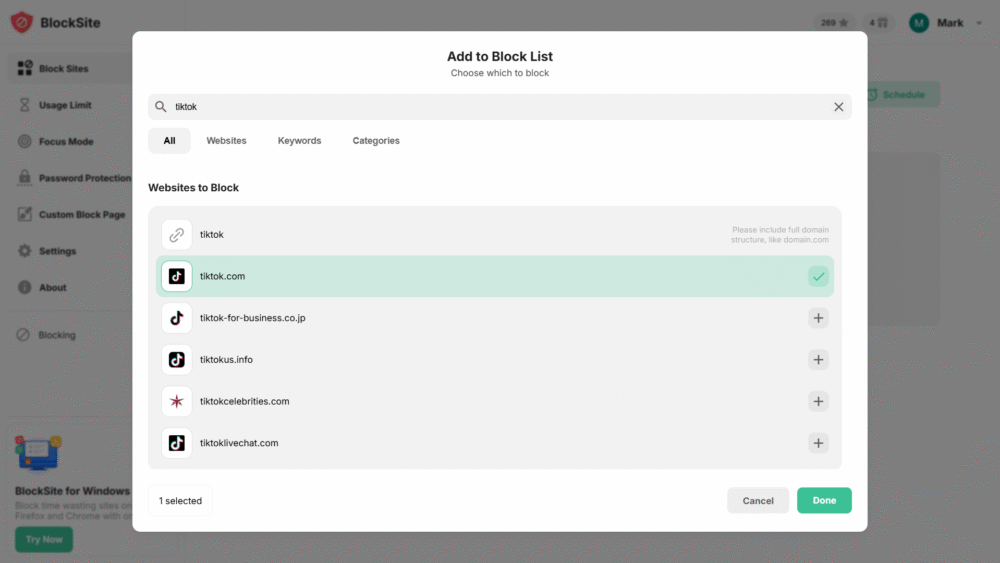Viewport: 1000px width, 563px height.
Task: Clear the tiktok search text
Action: (838, 107)
